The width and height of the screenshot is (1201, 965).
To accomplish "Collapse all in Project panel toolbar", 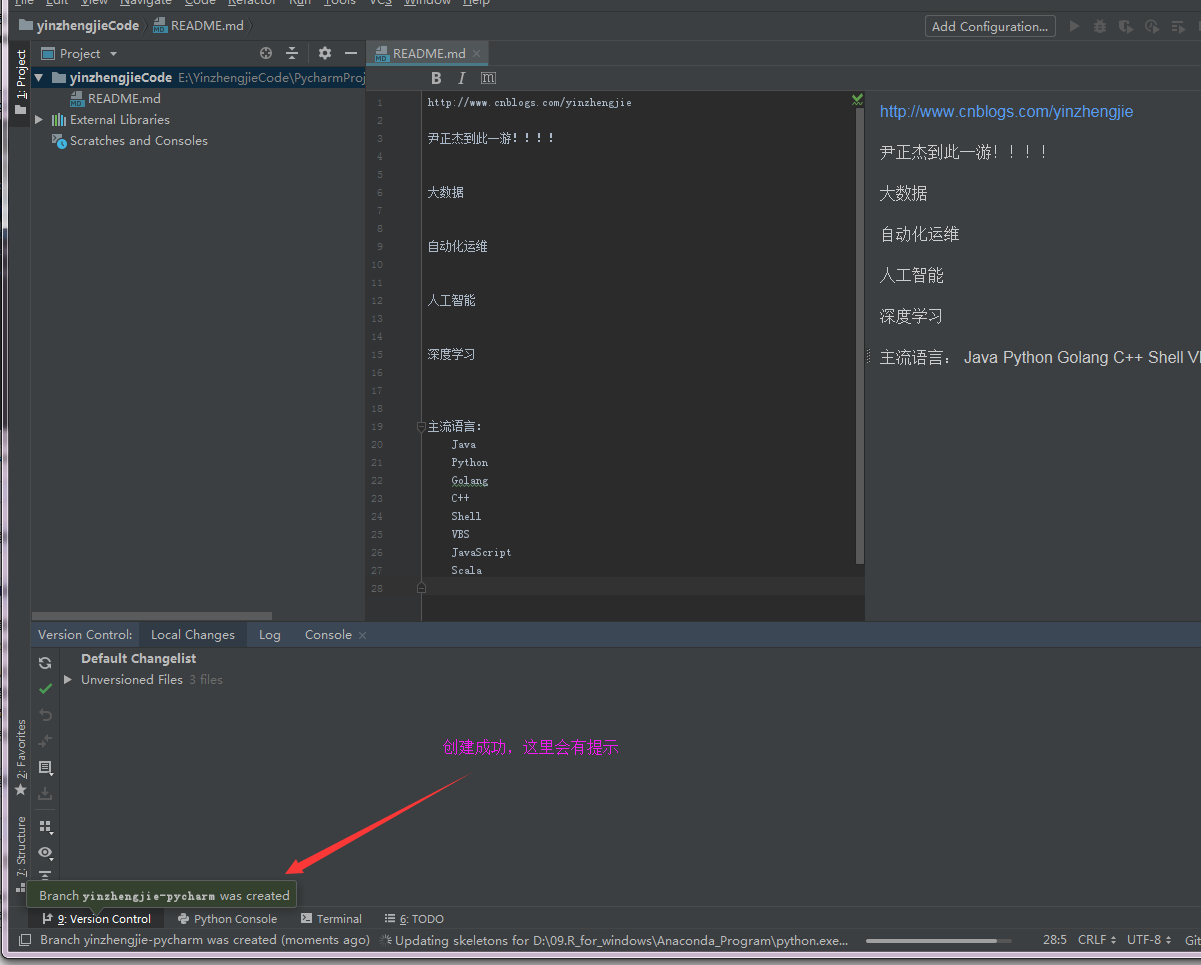I will point(292,54).
